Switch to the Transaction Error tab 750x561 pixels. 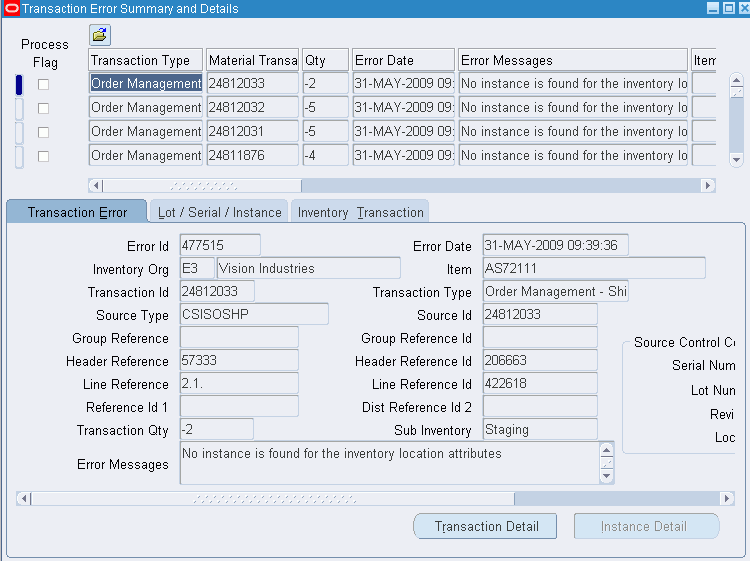(x=77, y=212)
